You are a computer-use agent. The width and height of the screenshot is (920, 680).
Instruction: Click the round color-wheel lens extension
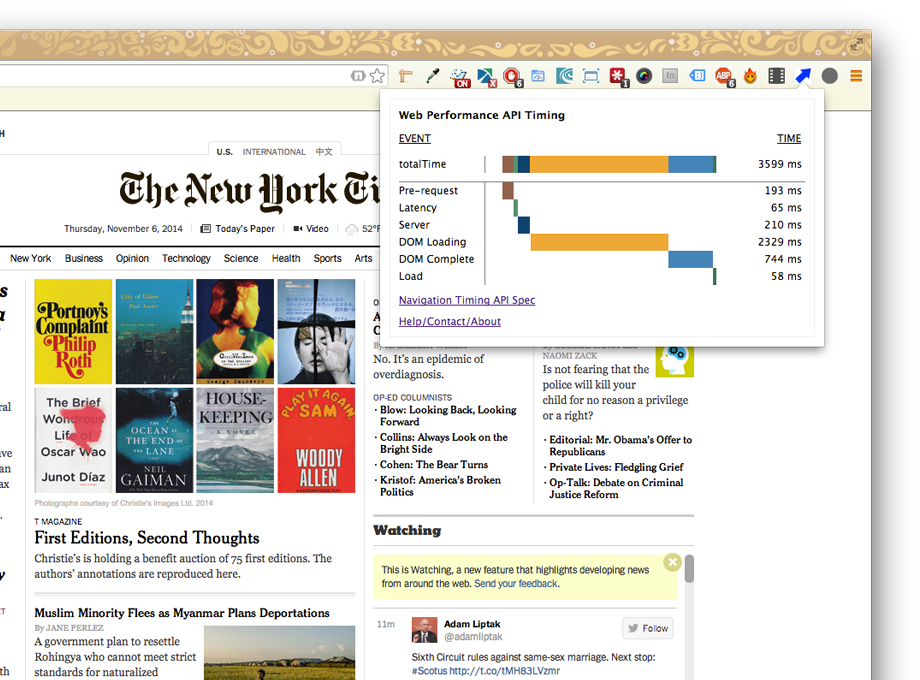(644, 76)
